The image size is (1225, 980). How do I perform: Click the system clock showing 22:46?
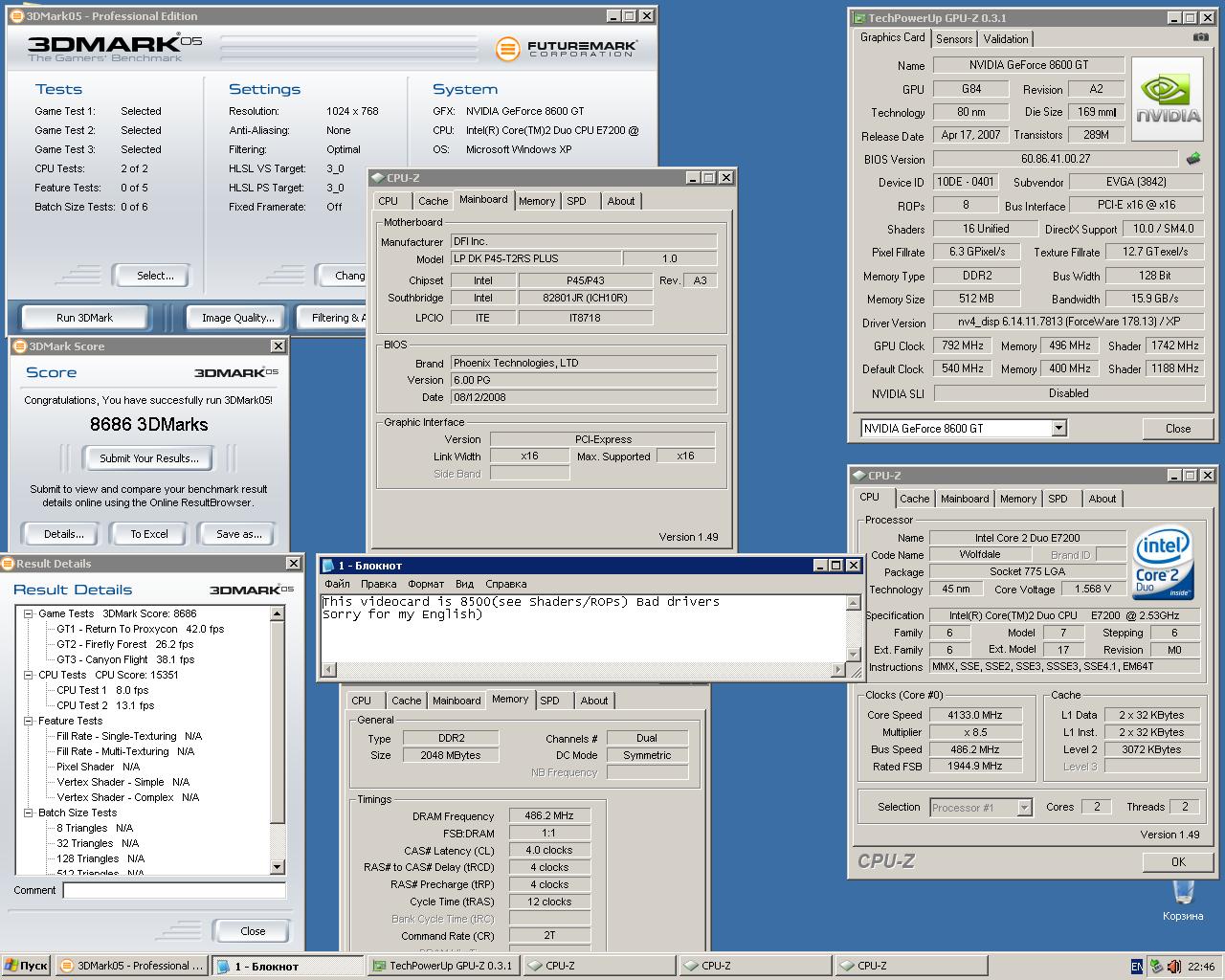tap(1201, 967)
